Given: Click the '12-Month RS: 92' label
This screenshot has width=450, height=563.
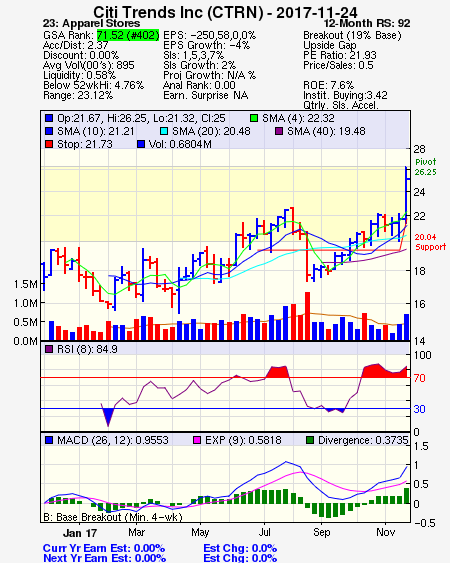Looking at the screenshot, I should (x=367, y=23).
